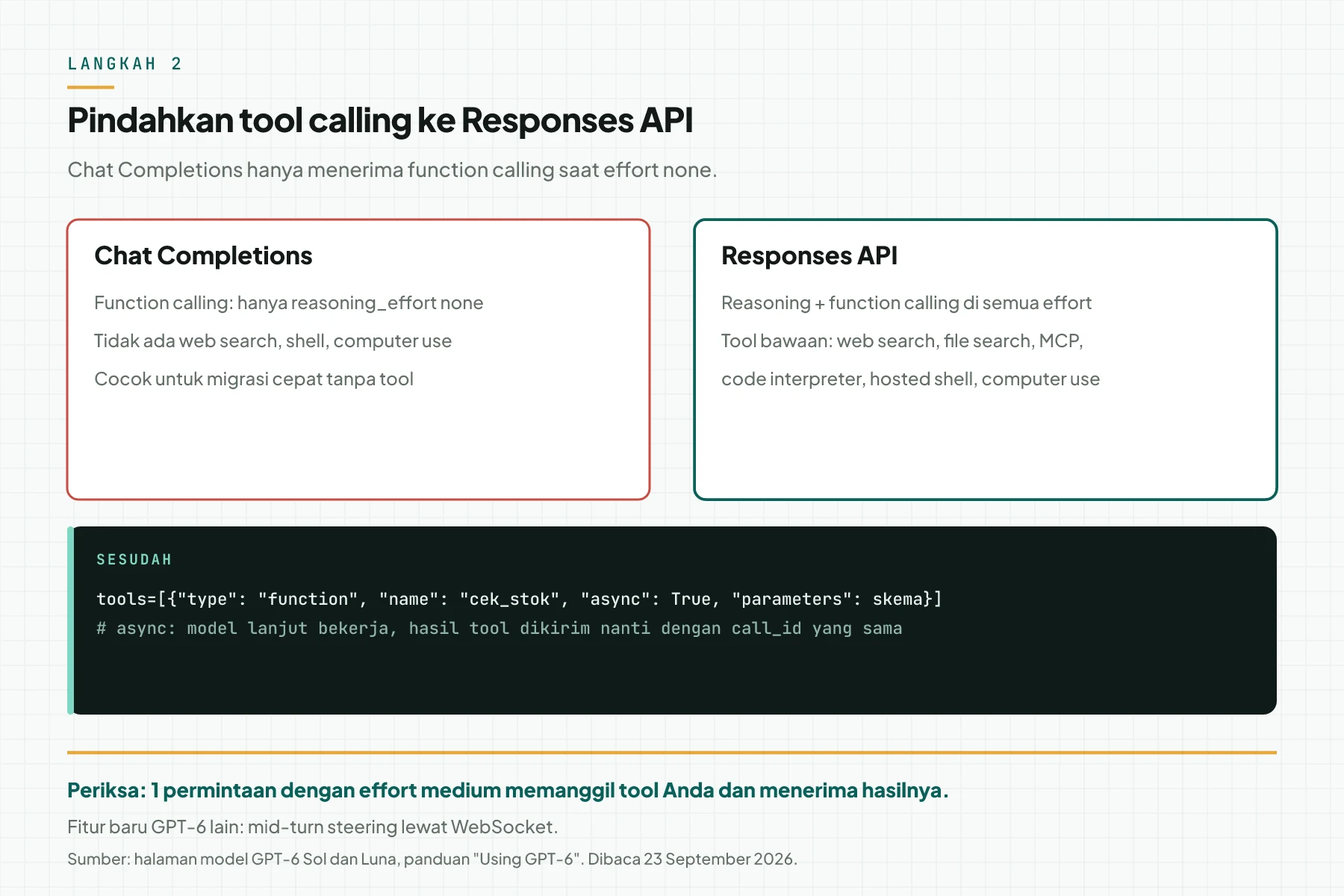Click 'Tidak ada web search, shell, computer use'
The height and width of the screenshot is (896, 1344).
coord(273,340)
